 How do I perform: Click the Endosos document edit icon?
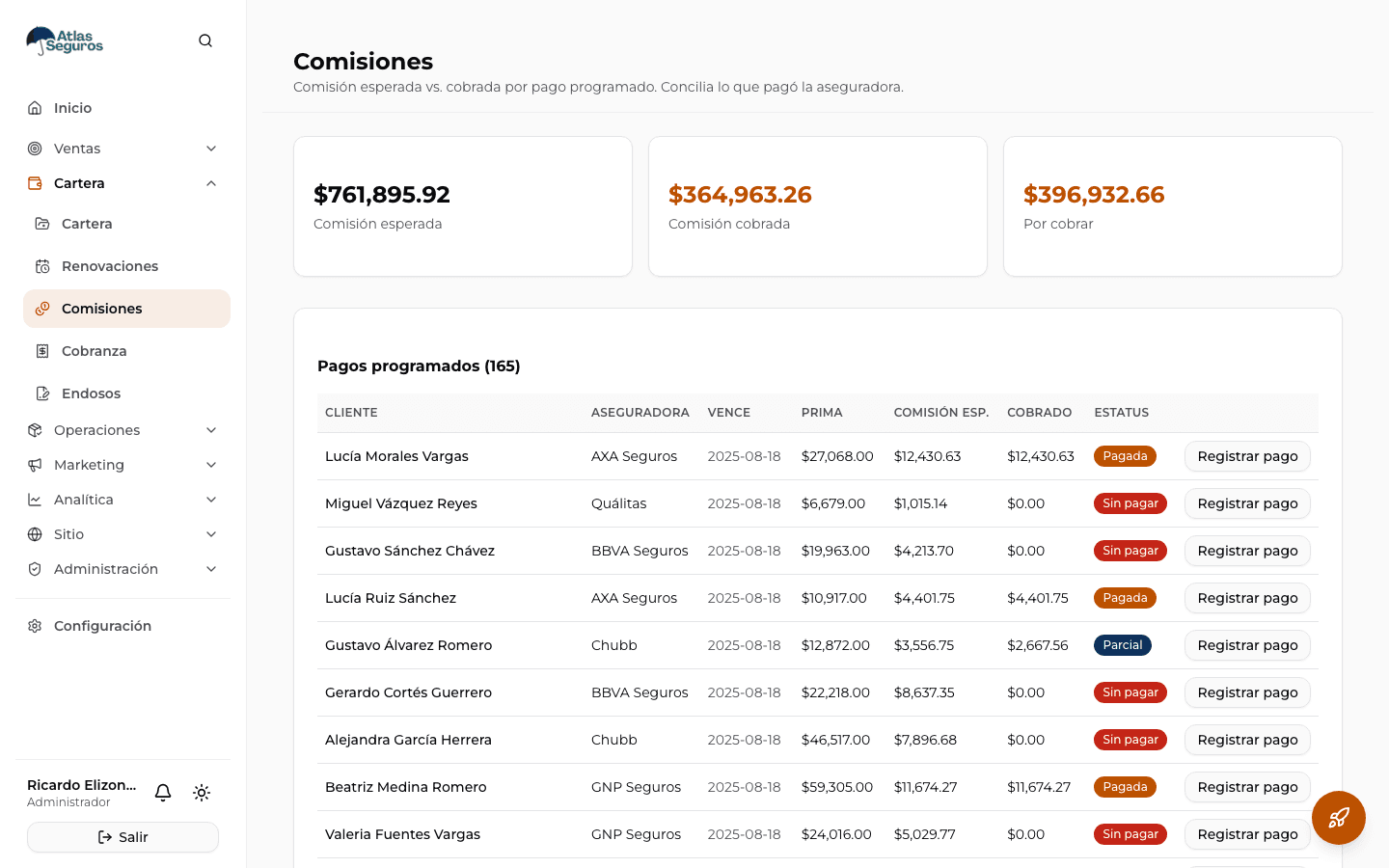pyautogui.click(x=42, y=393)
